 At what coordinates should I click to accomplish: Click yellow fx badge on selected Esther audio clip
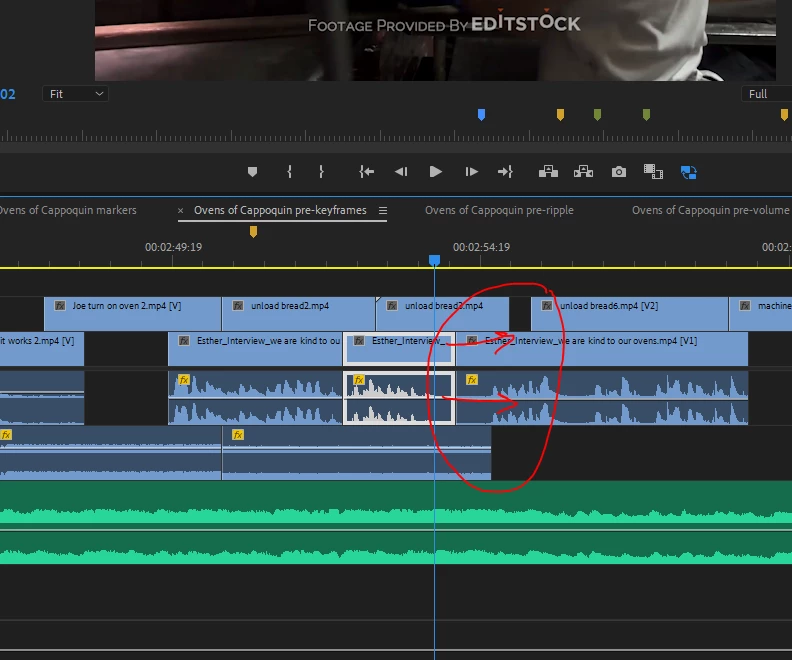[x=359, y=379]
